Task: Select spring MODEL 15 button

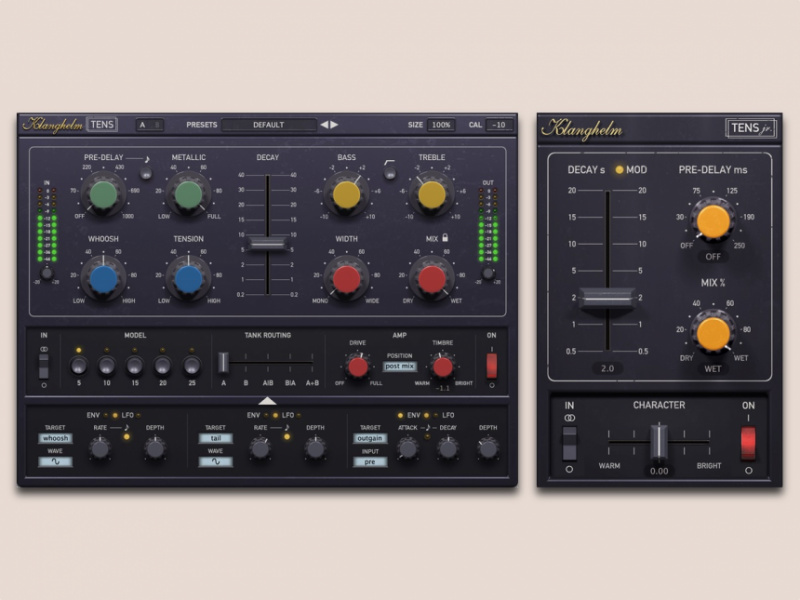Action: (x=135, y=365)
